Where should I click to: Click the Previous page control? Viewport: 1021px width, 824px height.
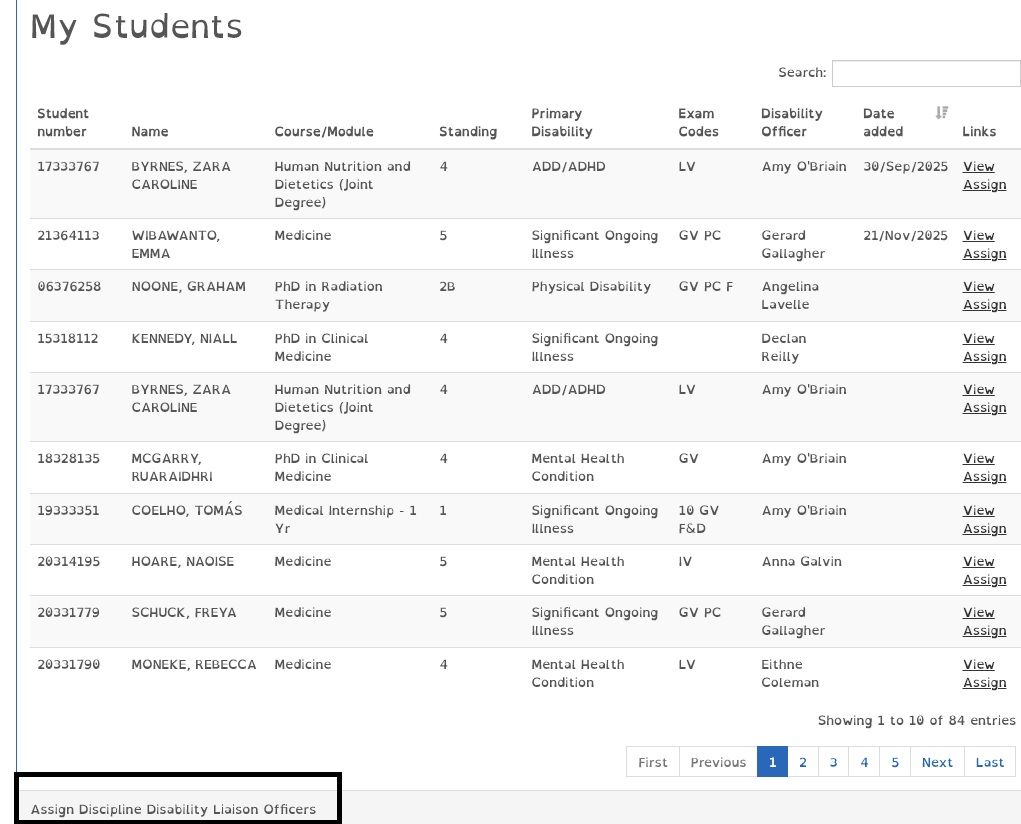(x=718, y=761)
